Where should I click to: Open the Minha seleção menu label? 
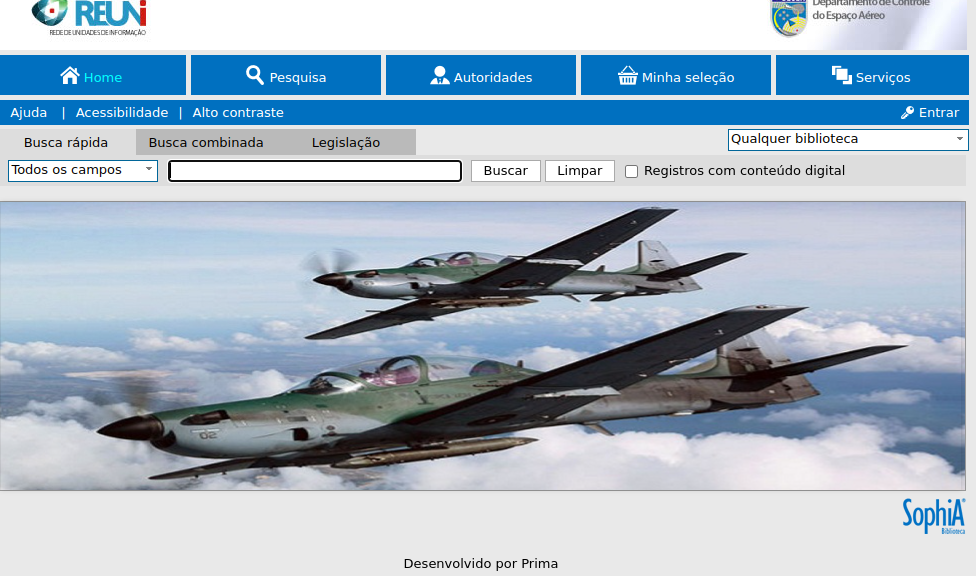pyautogui.click(x=688, y=77)
